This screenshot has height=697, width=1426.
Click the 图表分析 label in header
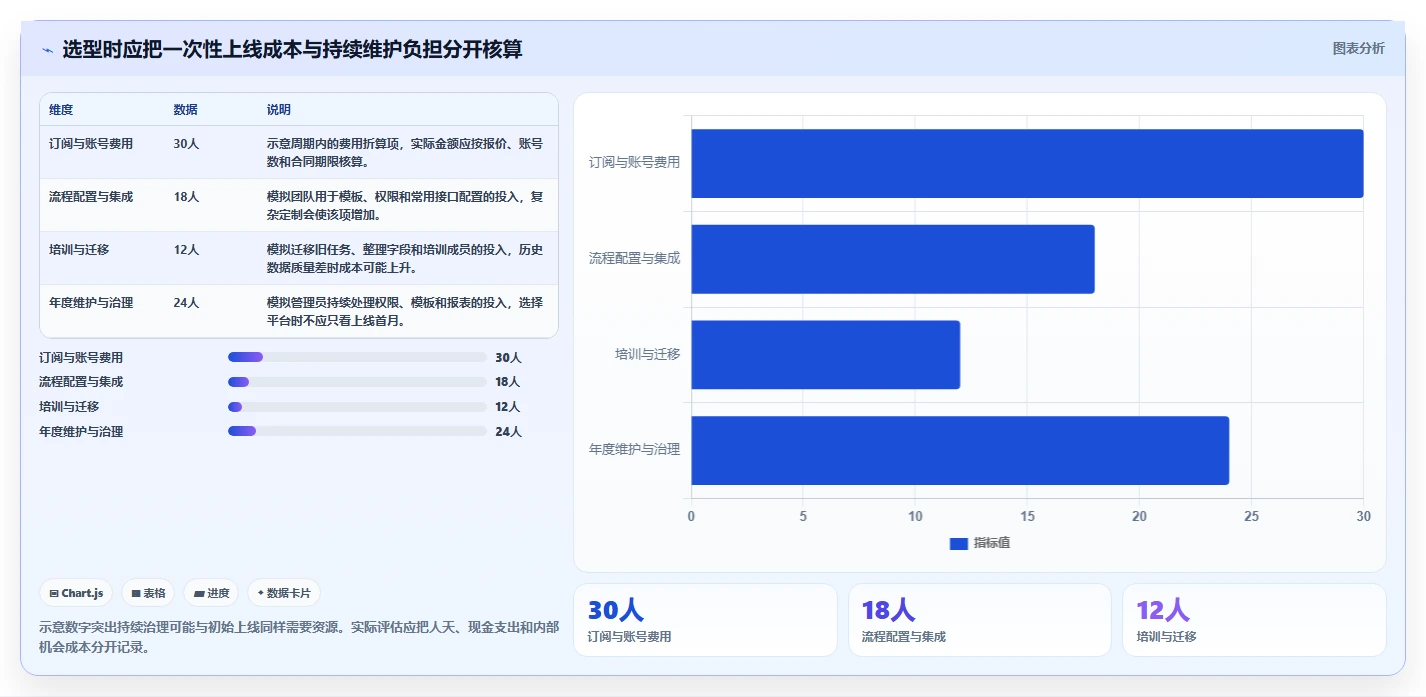point(1359,48)
